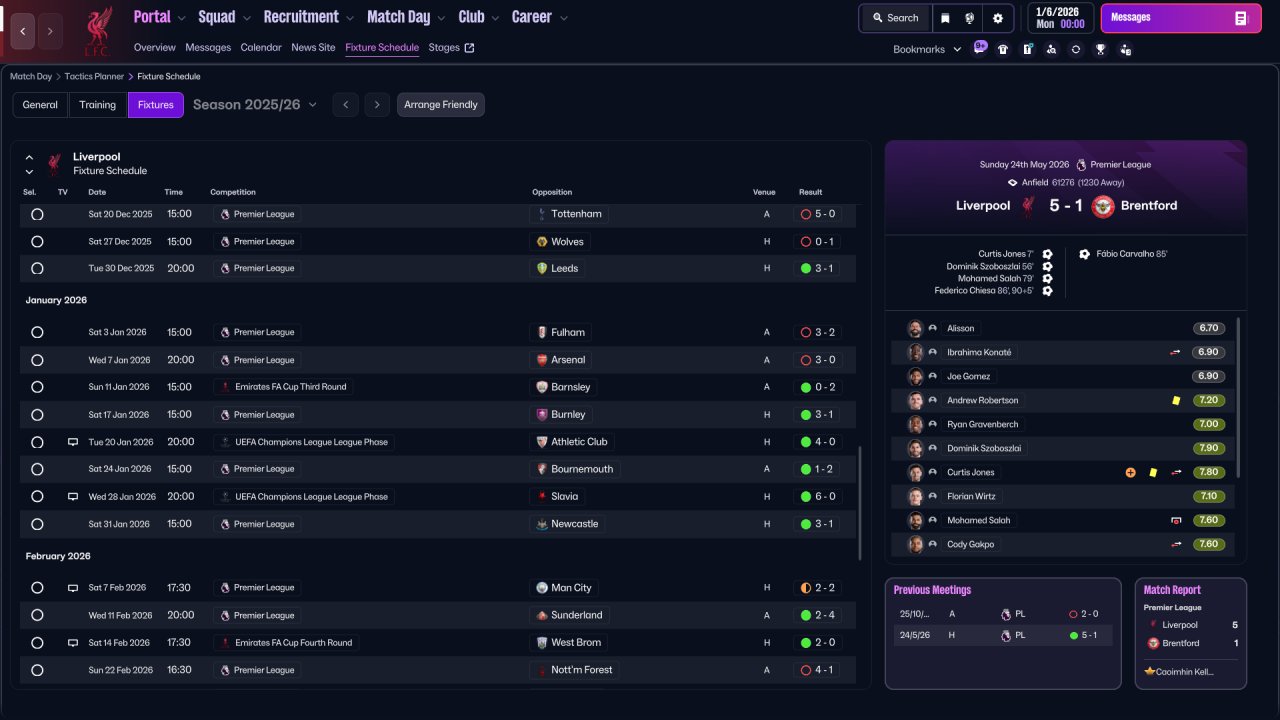Click the TV icon for Man City match
Viewport: 1280px width, 720px height.
coord(73,588)
